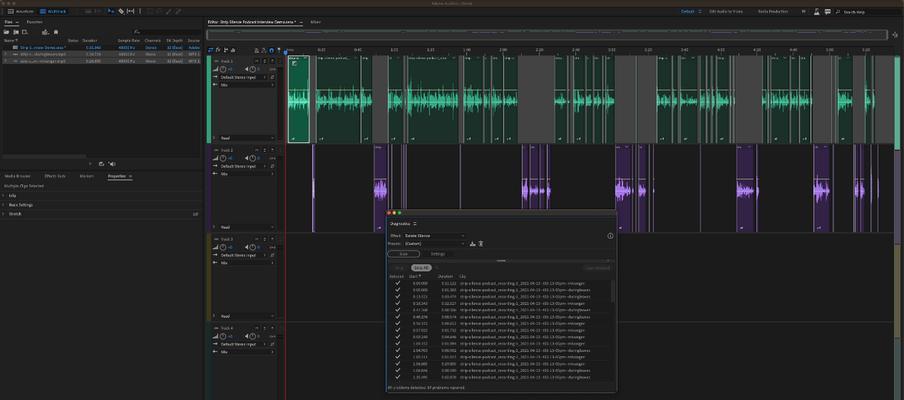Open Track 1 Default Stereo Input dropdown
Image resolution: width=904 pixels, height=400 pixels.
point(247,77)
